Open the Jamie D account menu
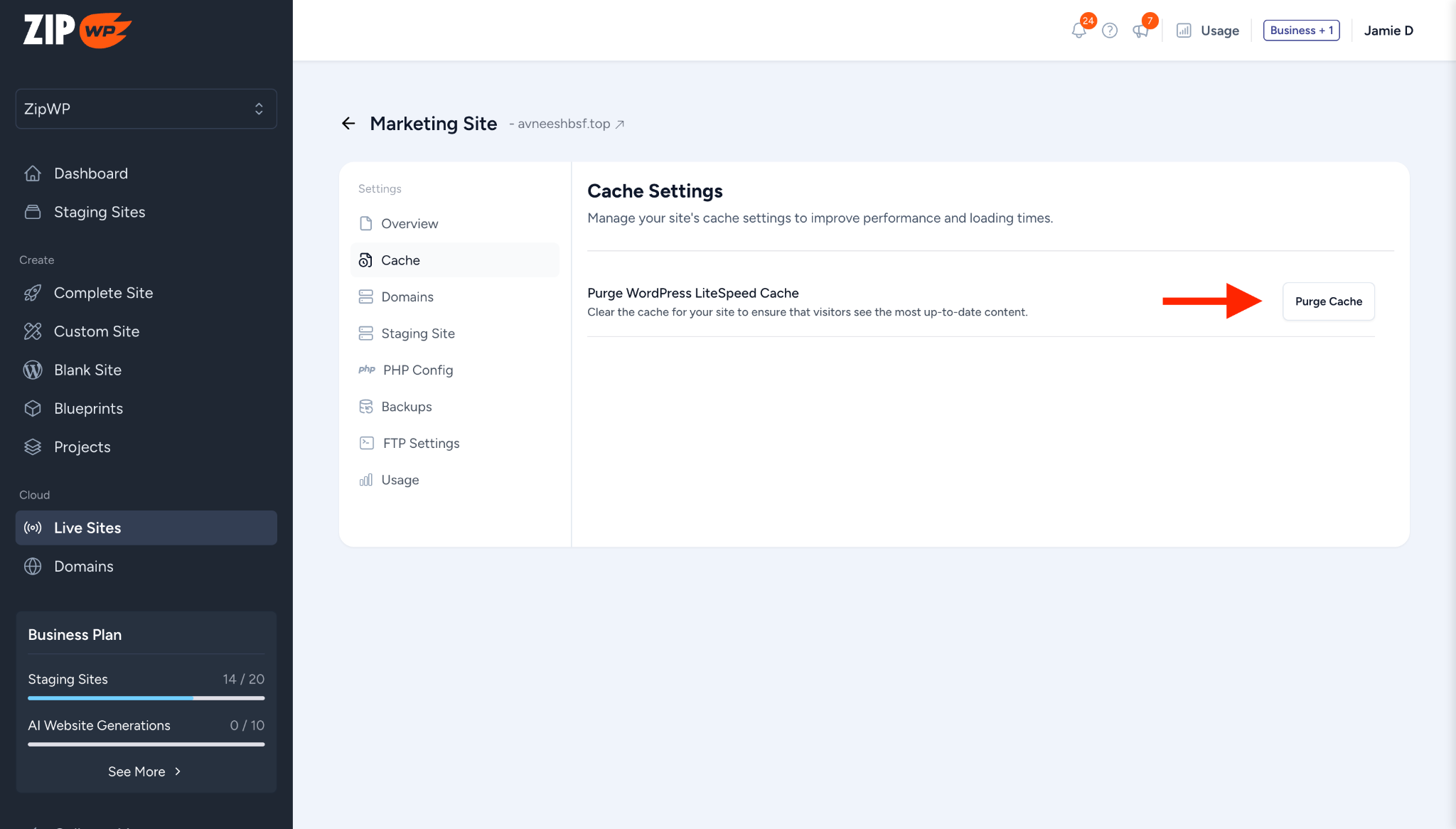This screenshot has width=1456, height=829. pyautogui.click(x=1388, y=31)
